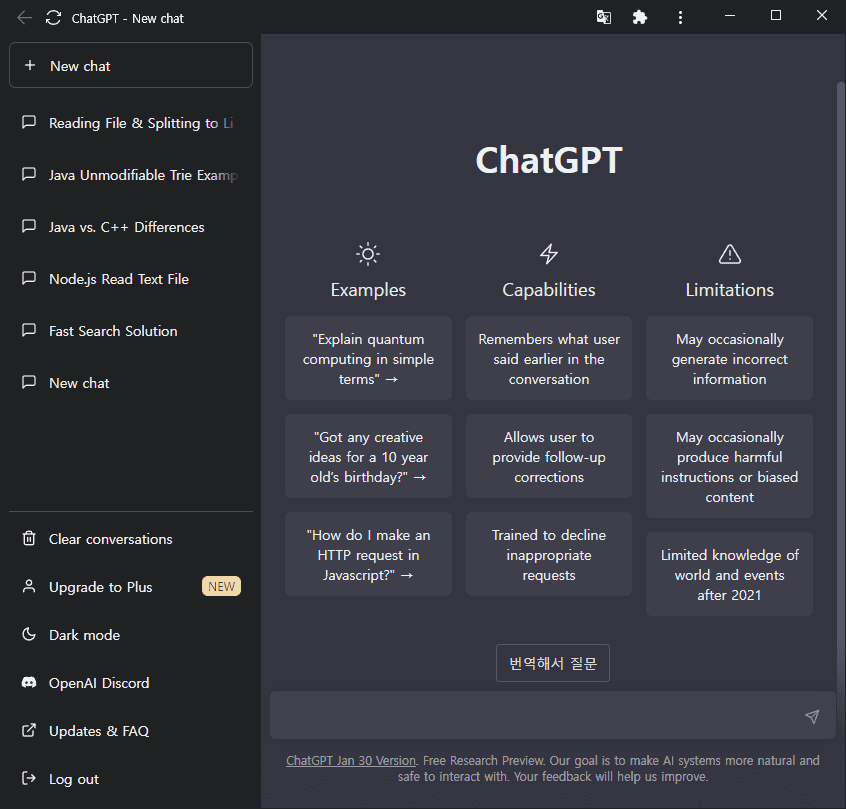846x809 pixels.
Task: Open Node.js Read Text File conversation
Action: pyautogui.click(x=131, y=278)
